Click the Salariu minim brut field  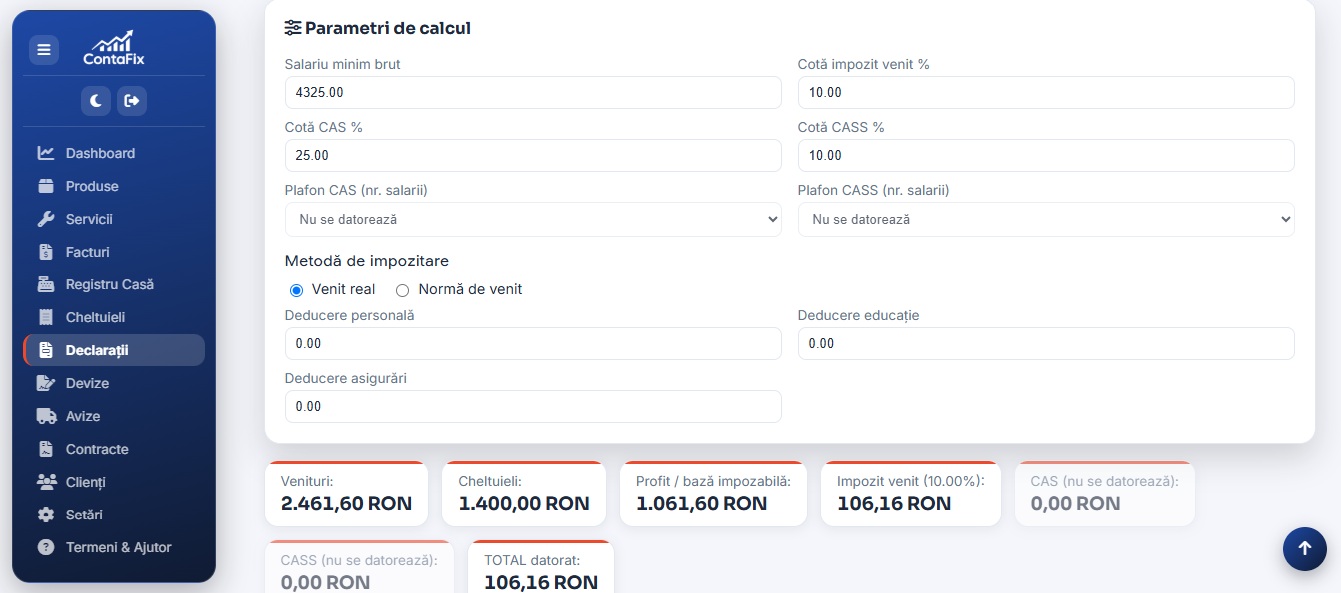533,92
